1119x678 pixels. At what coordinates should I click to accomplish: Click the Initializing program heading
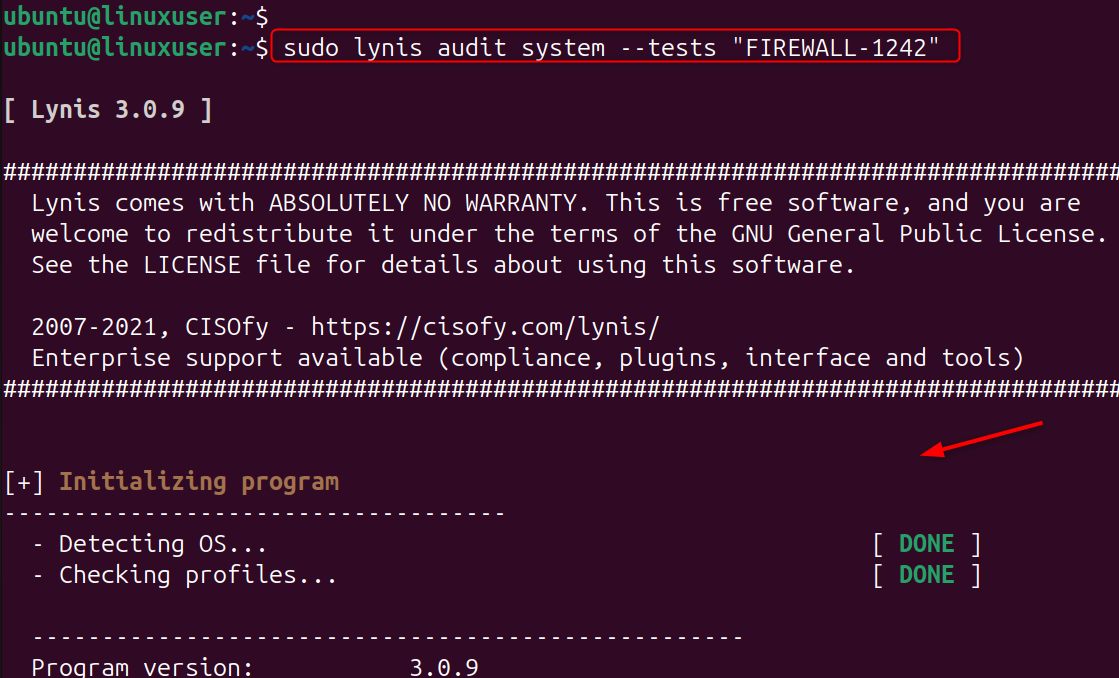coord(199,482)
